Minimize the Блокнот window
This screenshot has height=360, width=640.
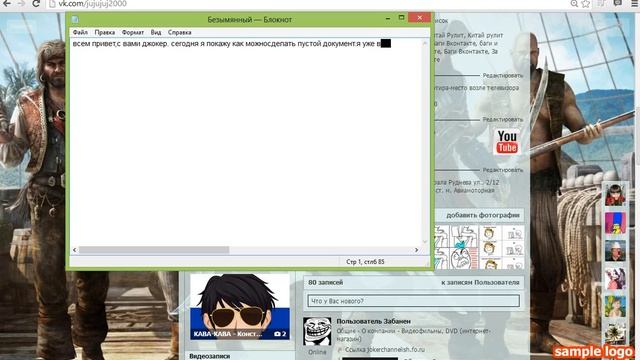tap(388, 18)
